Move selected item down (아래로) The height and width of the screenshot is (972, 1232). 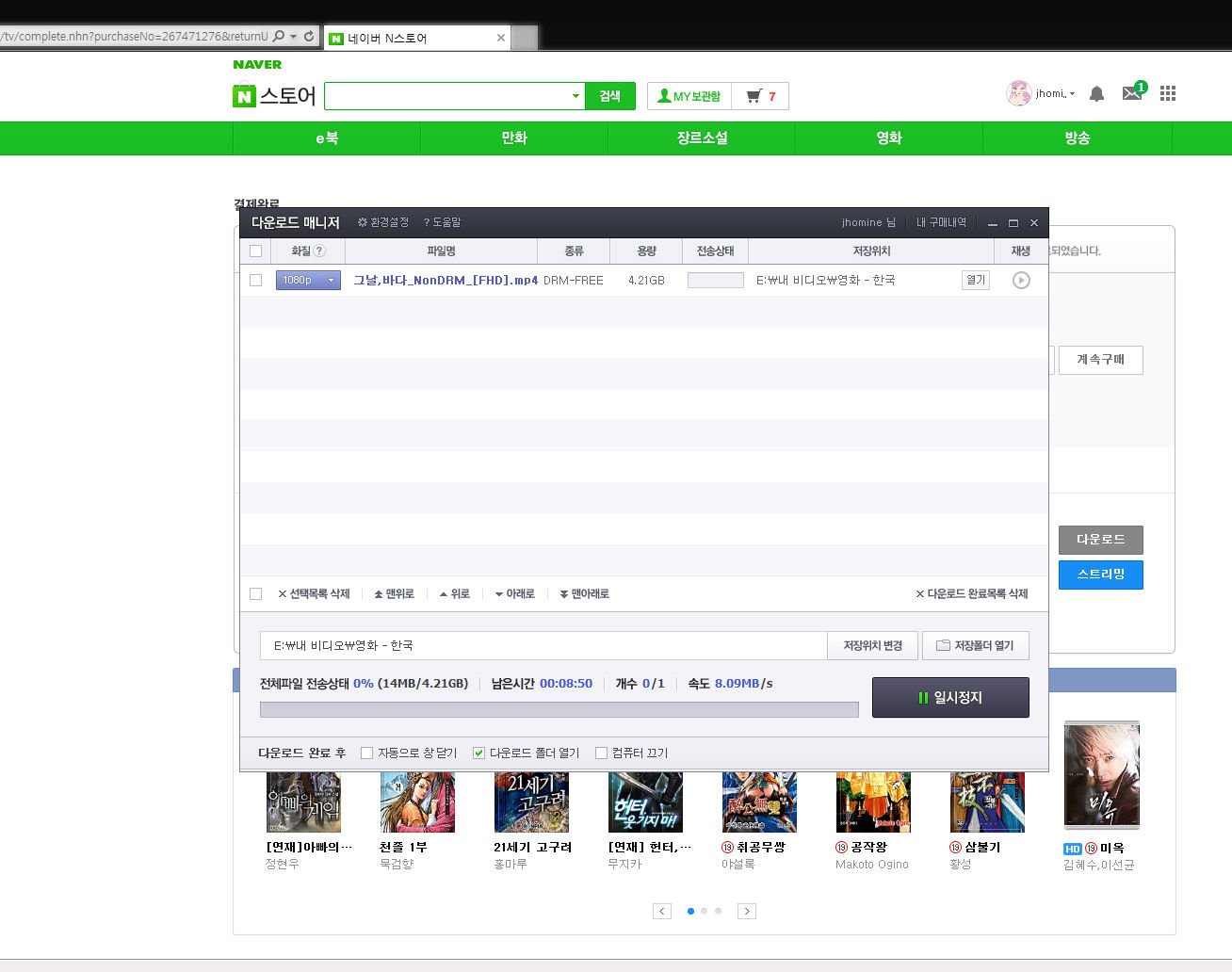coord(515,593)
